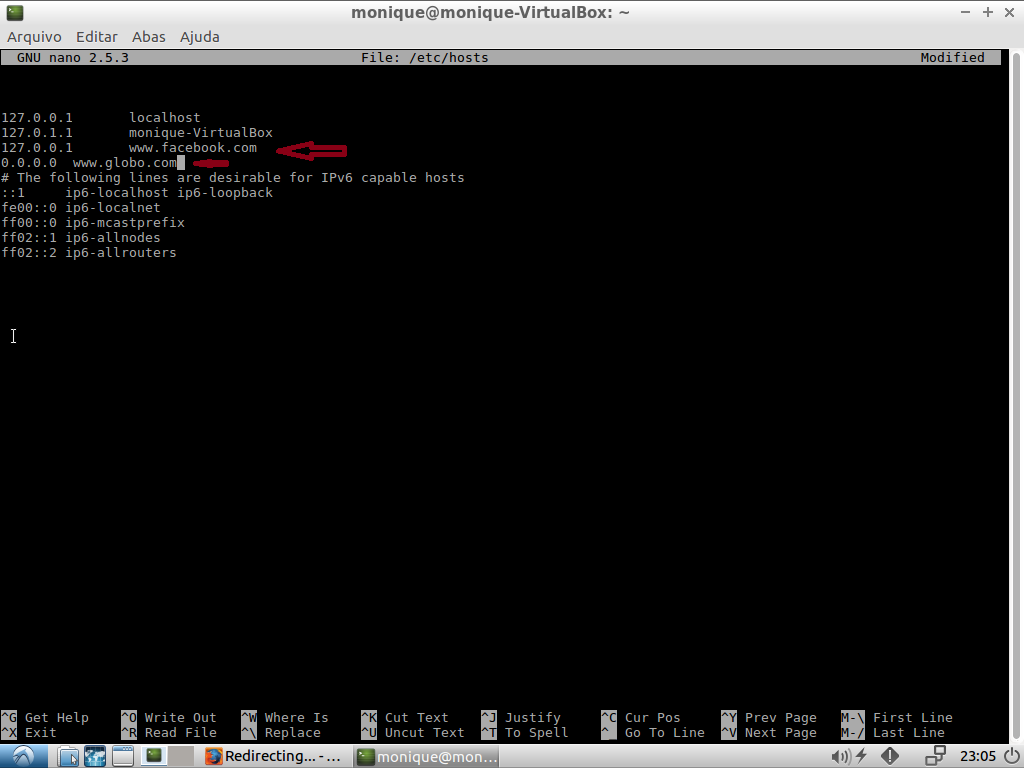Screen dimensions: 1024x768
Task: Click the Modified status indicator
Action: [952, 57]
